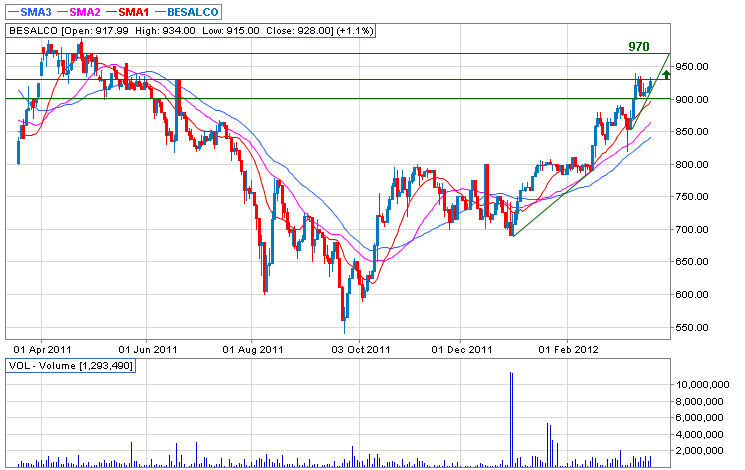Click the 550.00 price axis label
The width and height of the screenshot is (745, 470).
[x=692, y=327]
